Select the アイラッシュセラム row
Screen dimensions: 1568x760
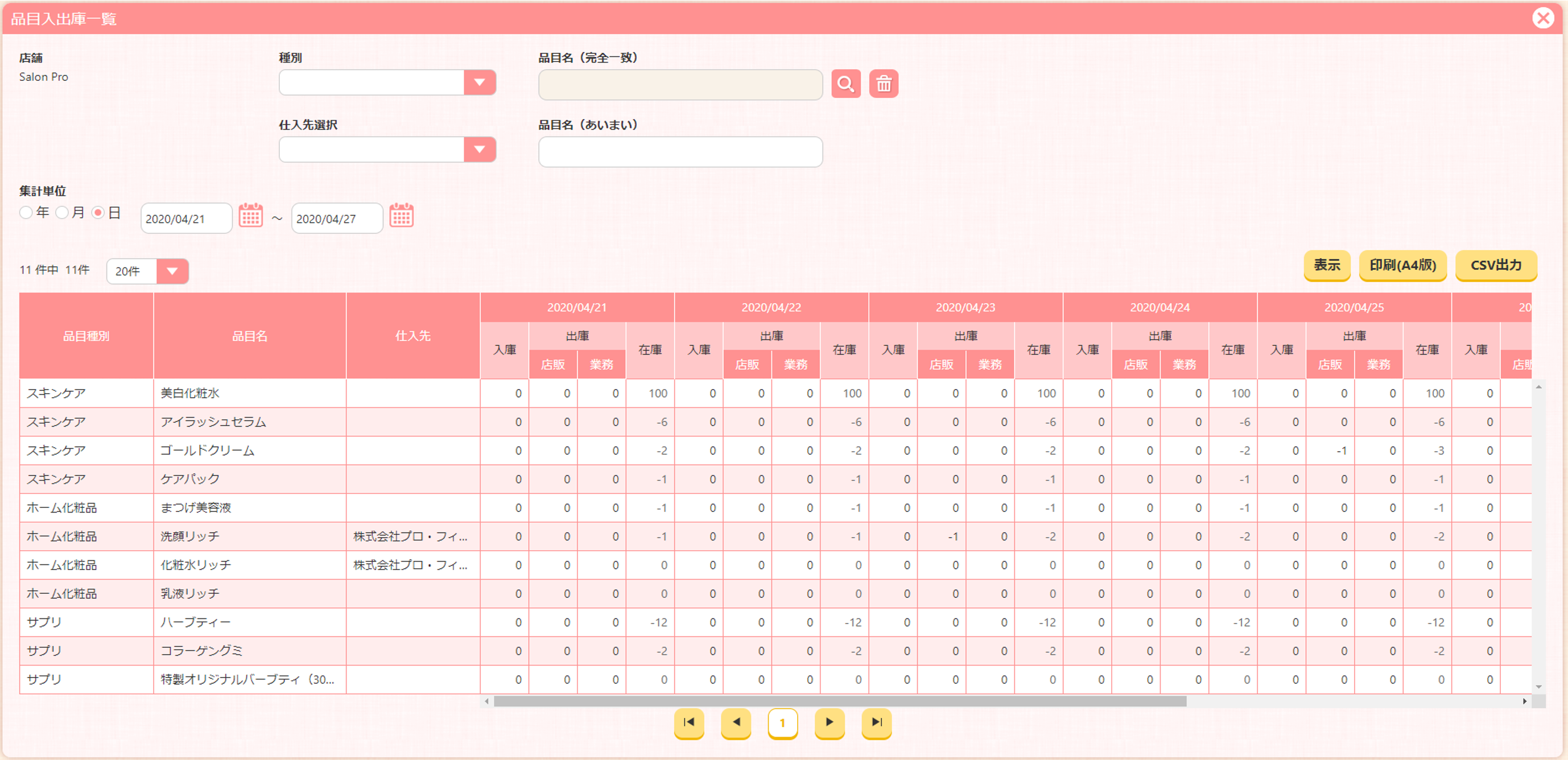pyautogui.click(x=775, y=422)
